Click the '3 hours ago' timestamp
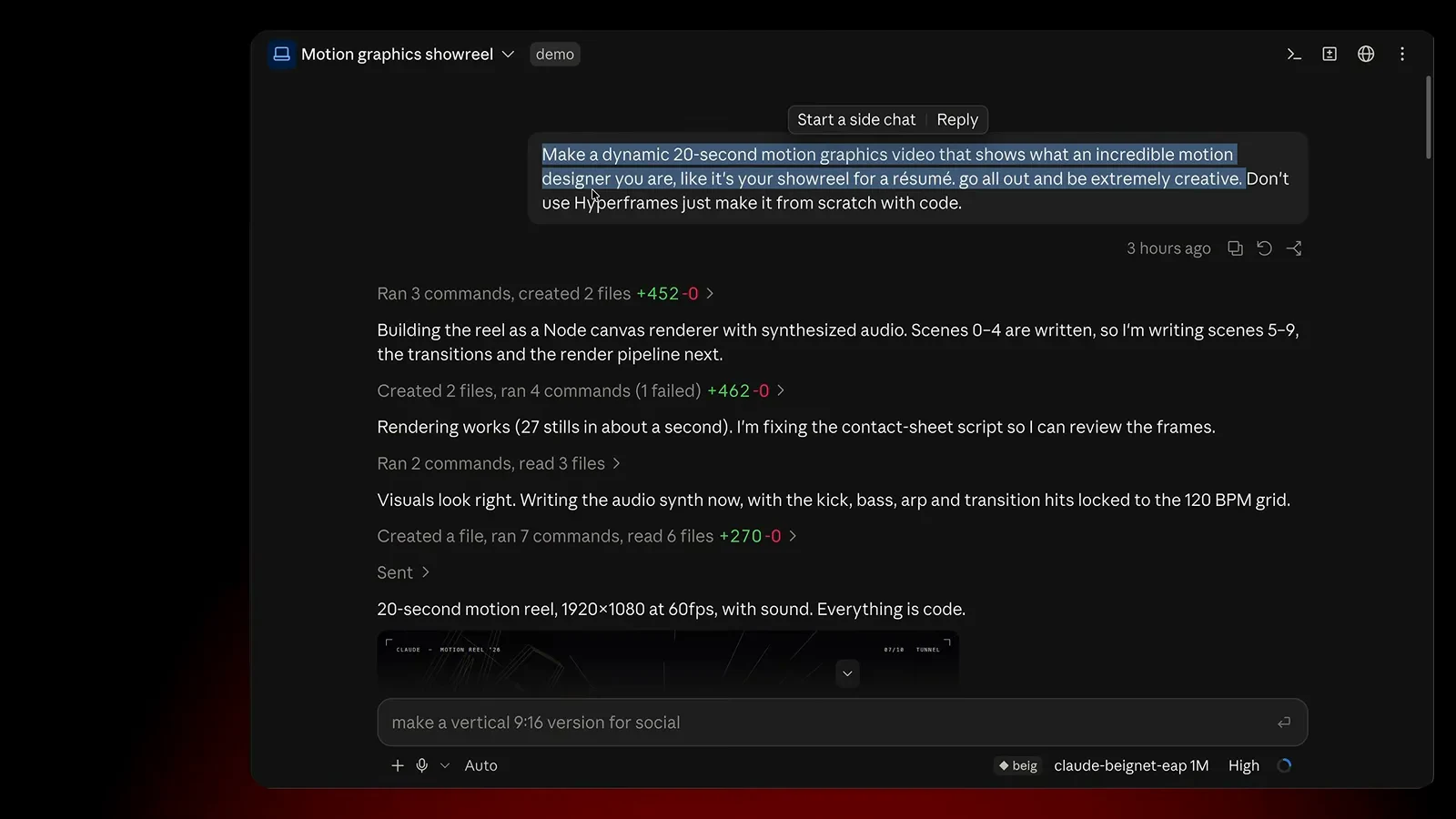Image resolution: width=1456 pixels, height=819 pixels. pyautogui.click(x=1168, y=248)
